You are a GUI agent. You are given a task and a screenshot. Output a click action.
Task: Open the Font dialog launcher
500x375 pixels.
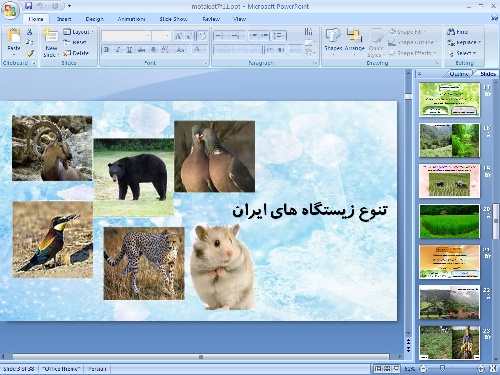click(206, 63)
